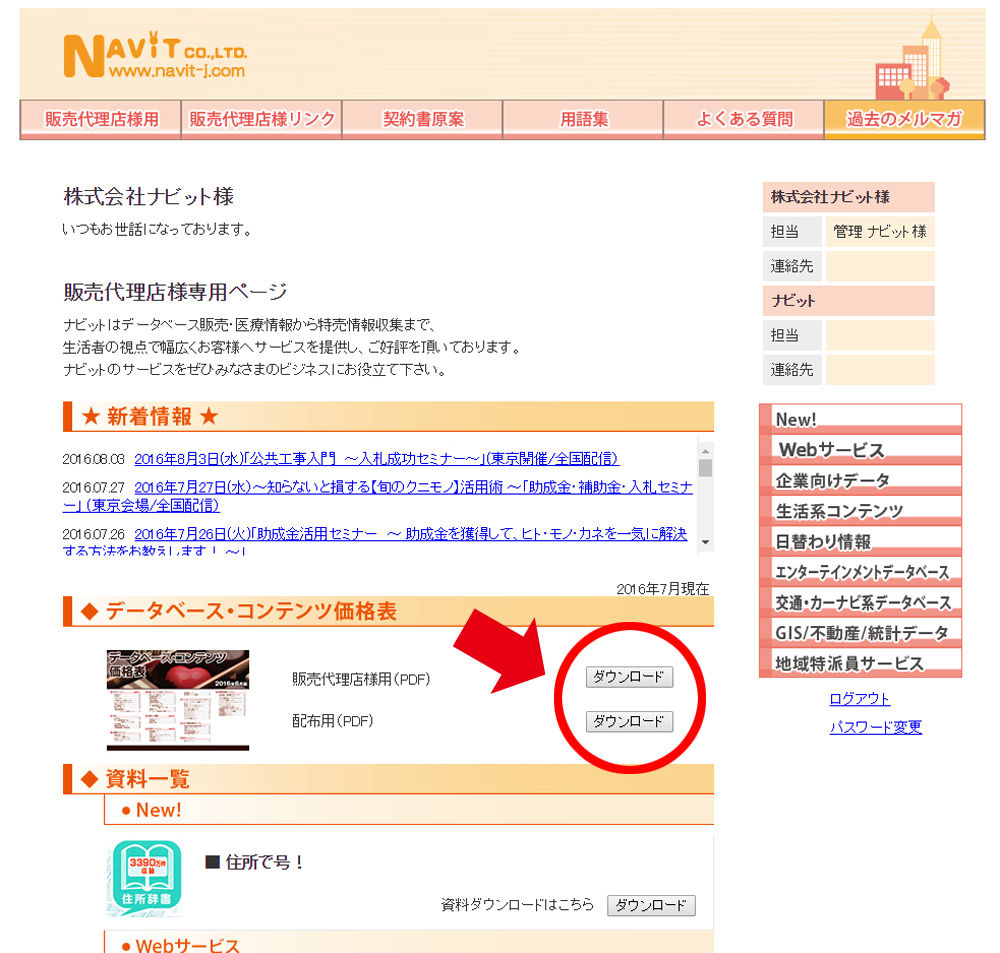Click the news list scroll-up arrow
1000x953 pixels.
click(705, 451)
